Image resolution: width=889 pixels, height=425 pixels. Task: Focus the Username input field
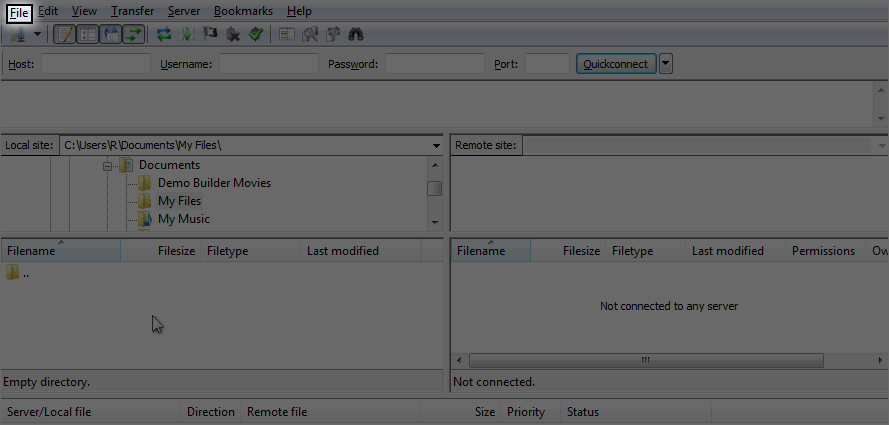(269, 64)
